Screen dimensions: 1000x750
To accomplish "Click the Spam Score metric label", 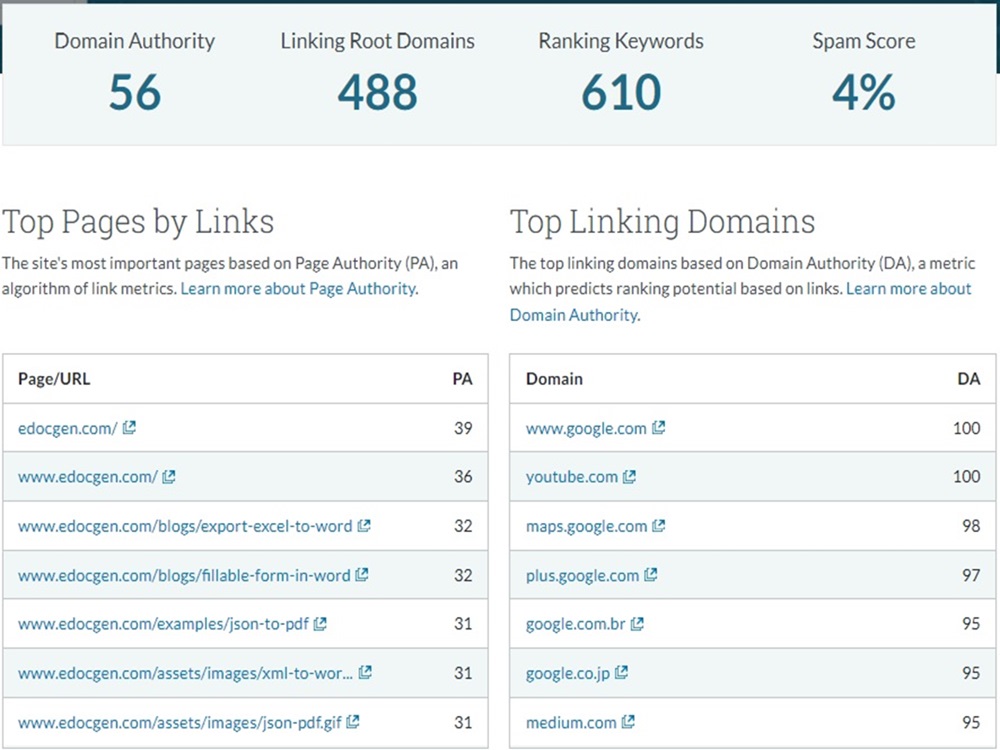I will click(864, 41).
